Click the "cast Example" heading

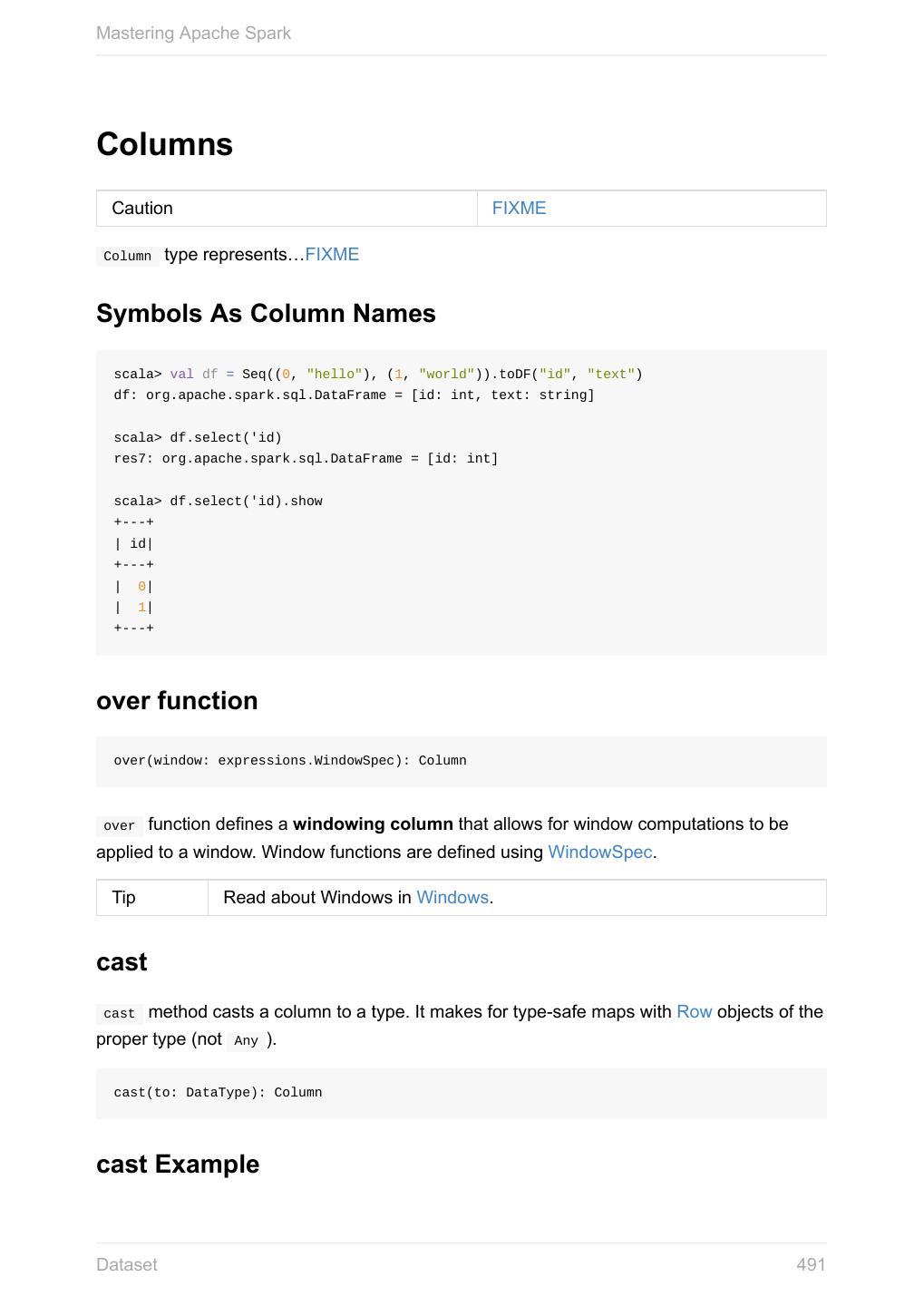pyautogui.click(x=178, y=1165)
